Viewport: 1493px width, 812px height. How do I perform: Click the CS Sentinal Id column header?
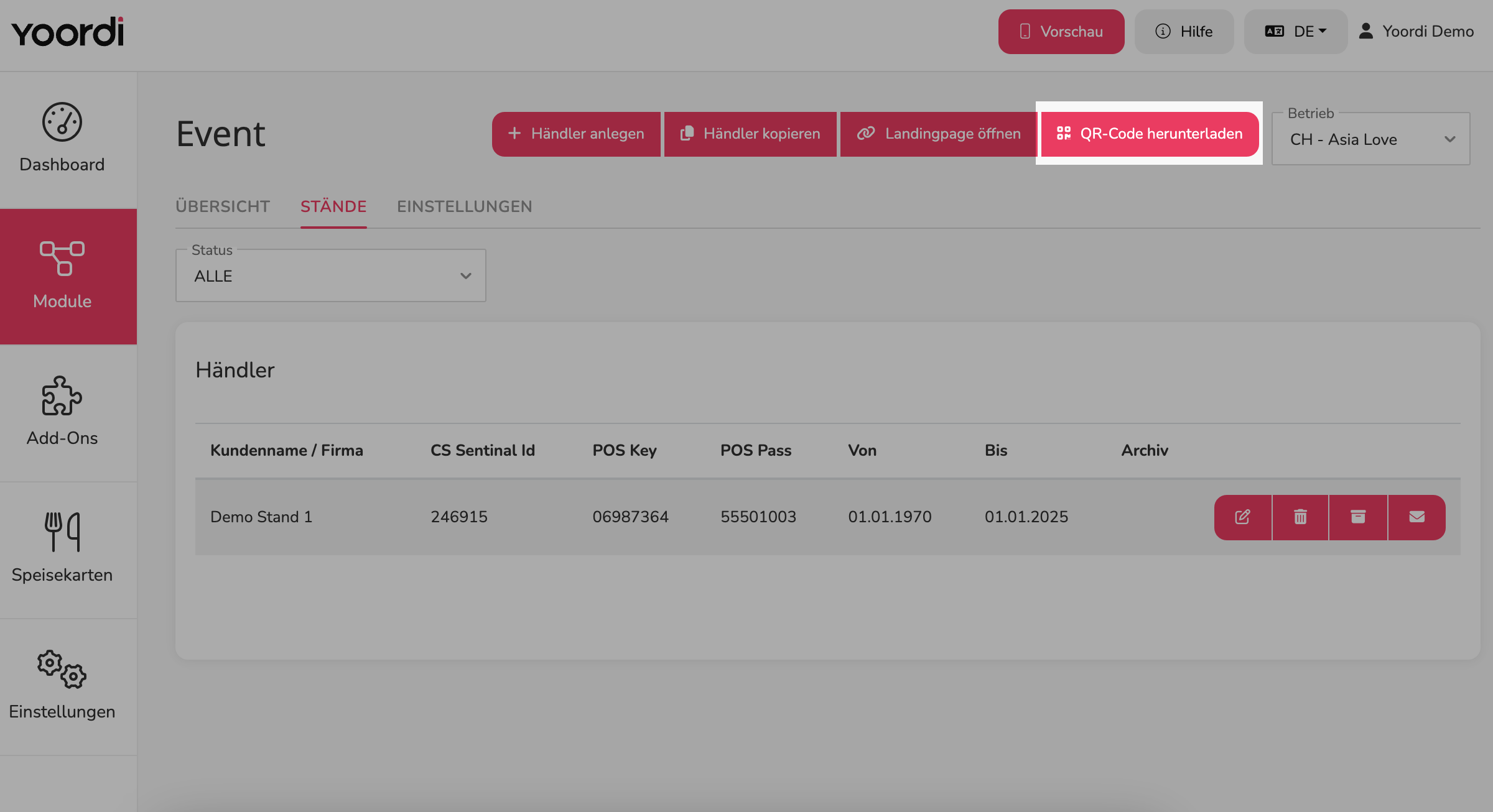point(483,450)
